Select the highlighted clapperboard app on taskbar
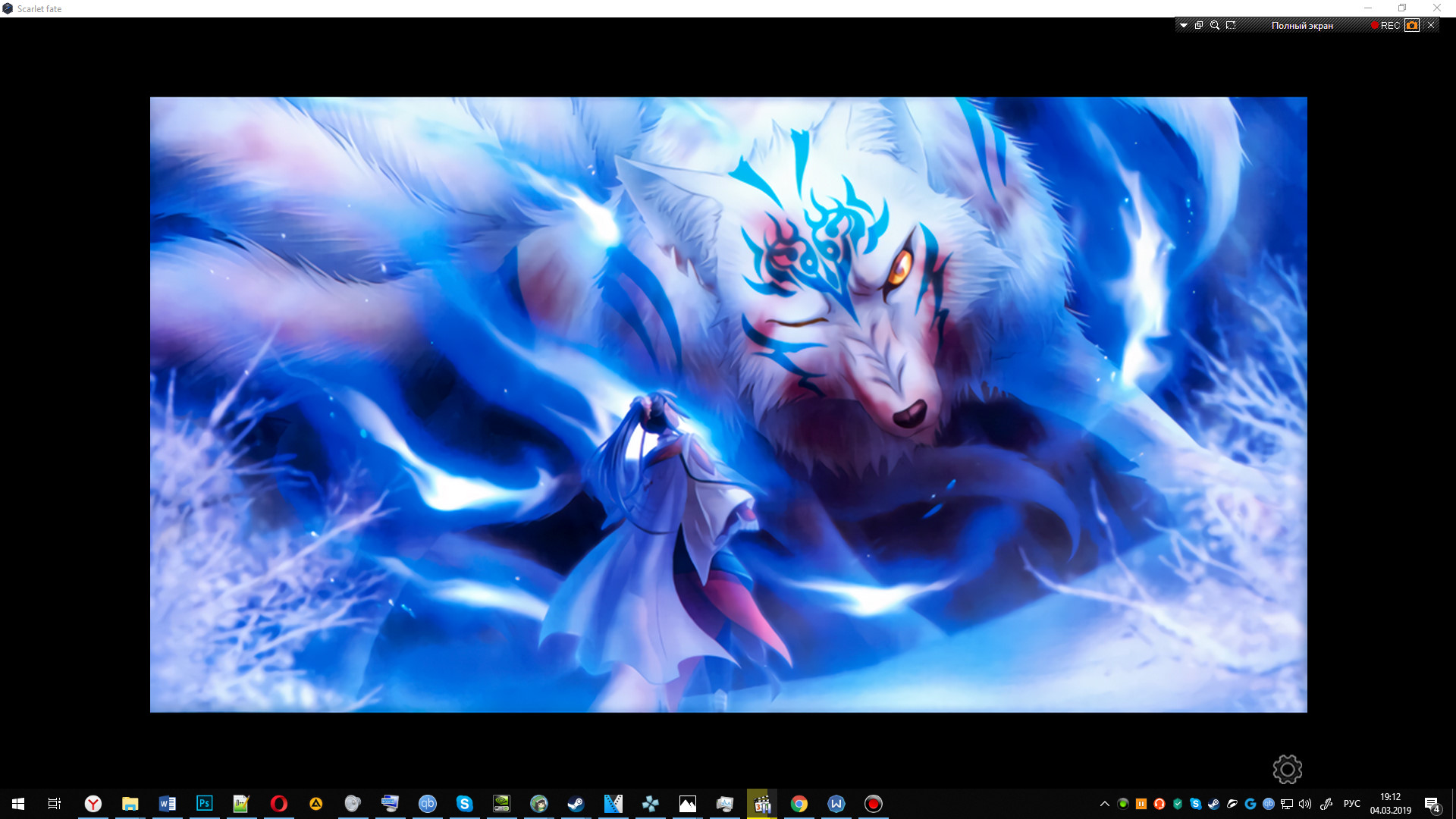Viewport: 1456px width, 819px height. pyautogui.click(x=762, y=804)
